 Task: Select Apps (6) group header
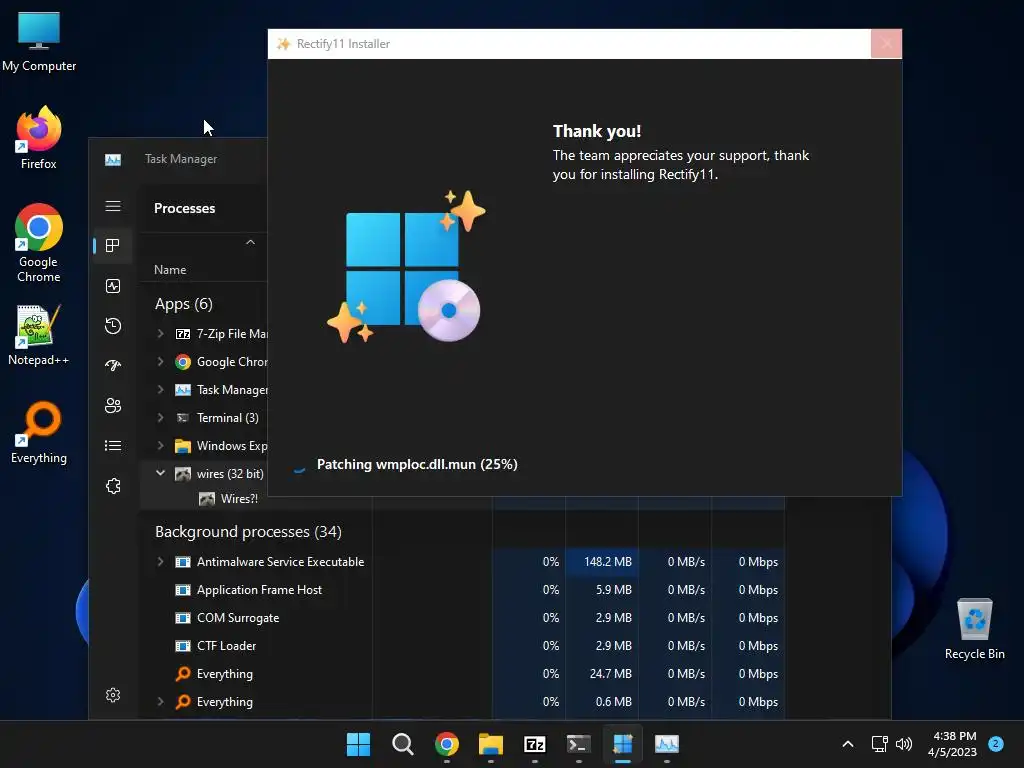(x=184, y=304)
